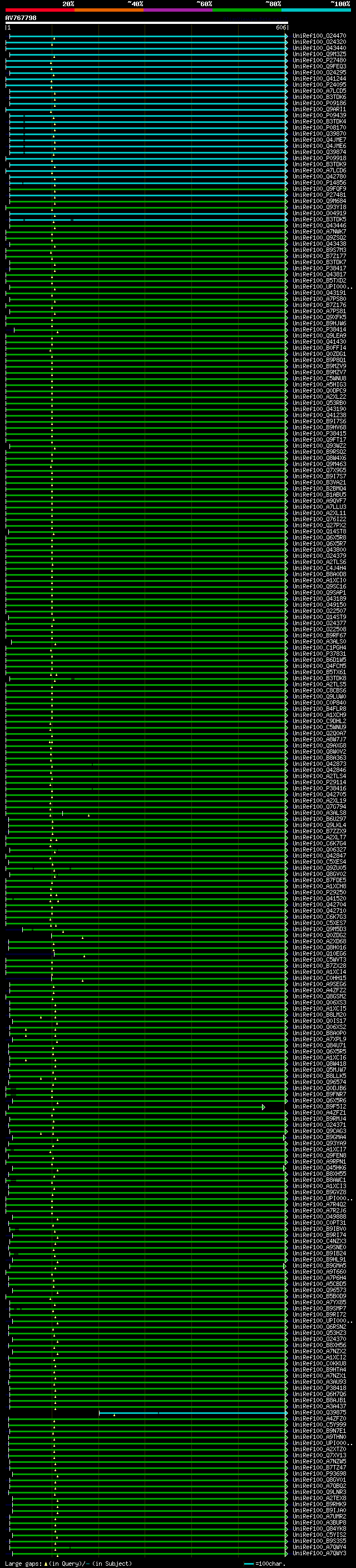Select hit label UniRef100_B3TDK5
356x1568 pixels.
click(x=319, y=219)
